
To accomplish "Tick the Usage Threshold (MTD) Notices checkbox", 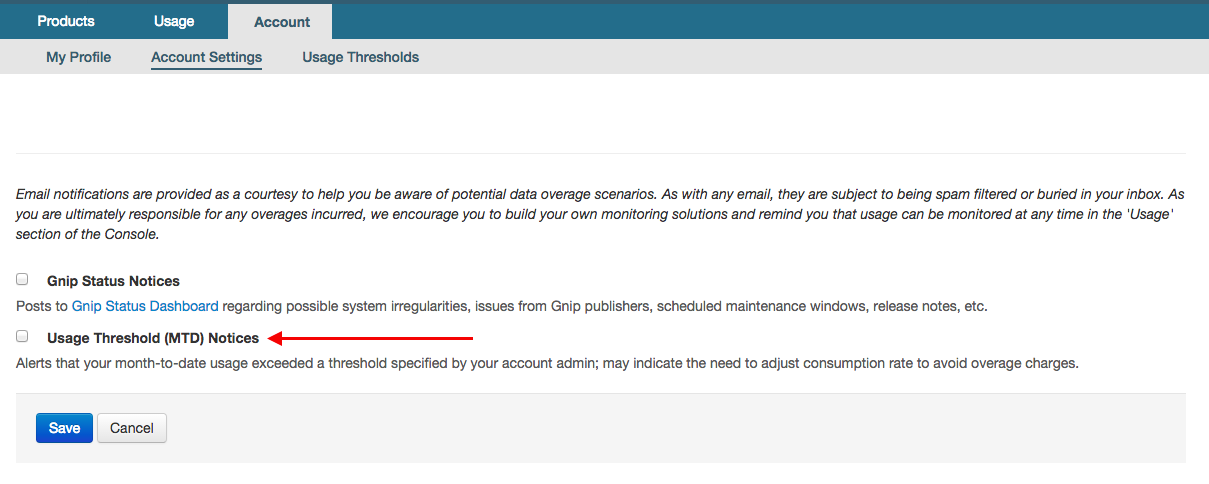I will tap(22, 337).
